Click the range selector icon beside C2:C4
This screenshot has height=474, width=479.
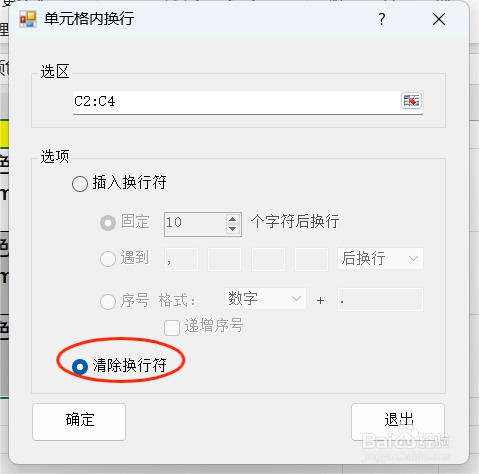click(x=411, y=101)
